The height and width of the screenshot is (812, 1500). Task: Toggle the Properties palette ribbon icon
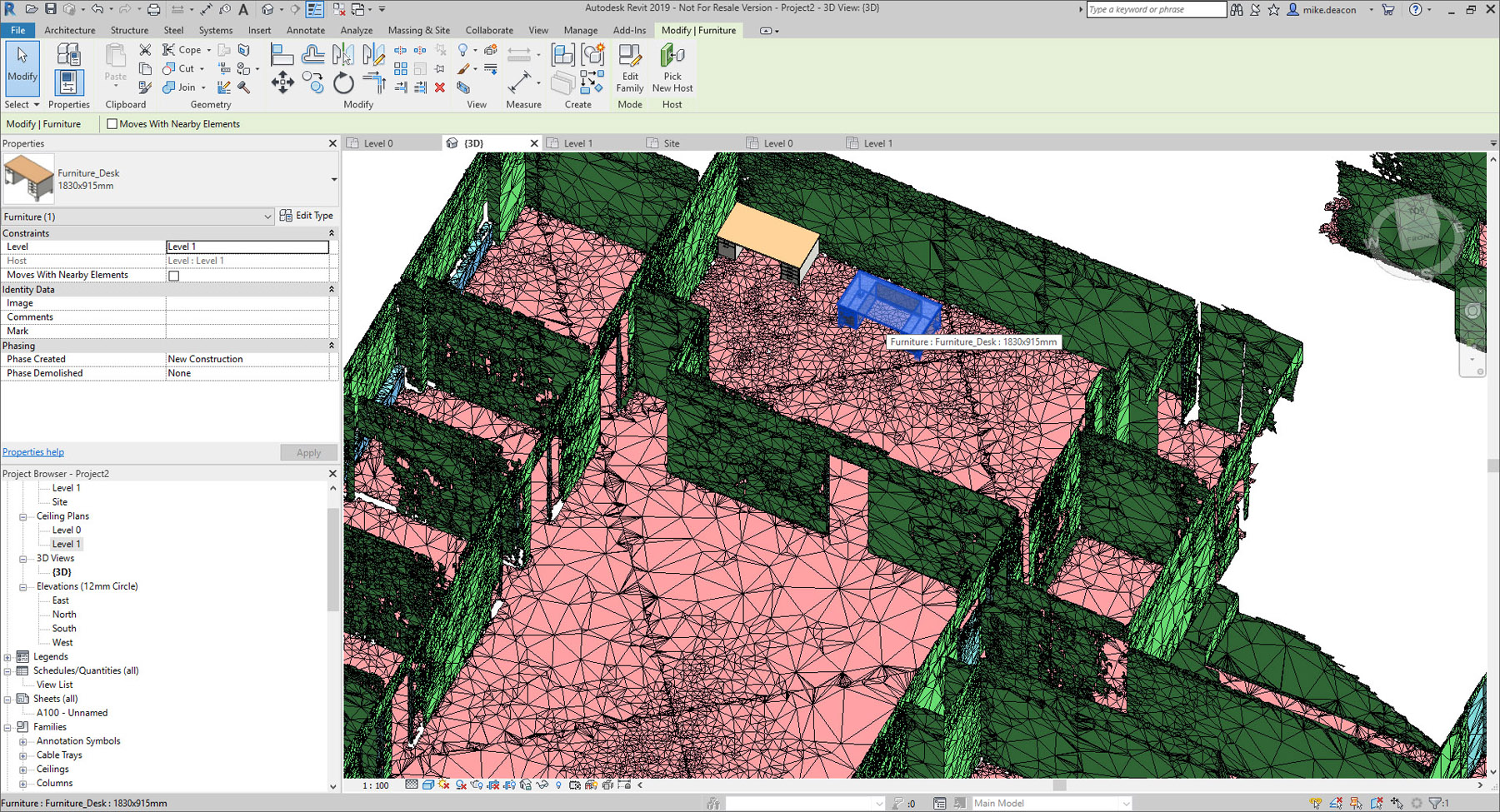coord(68,82)
